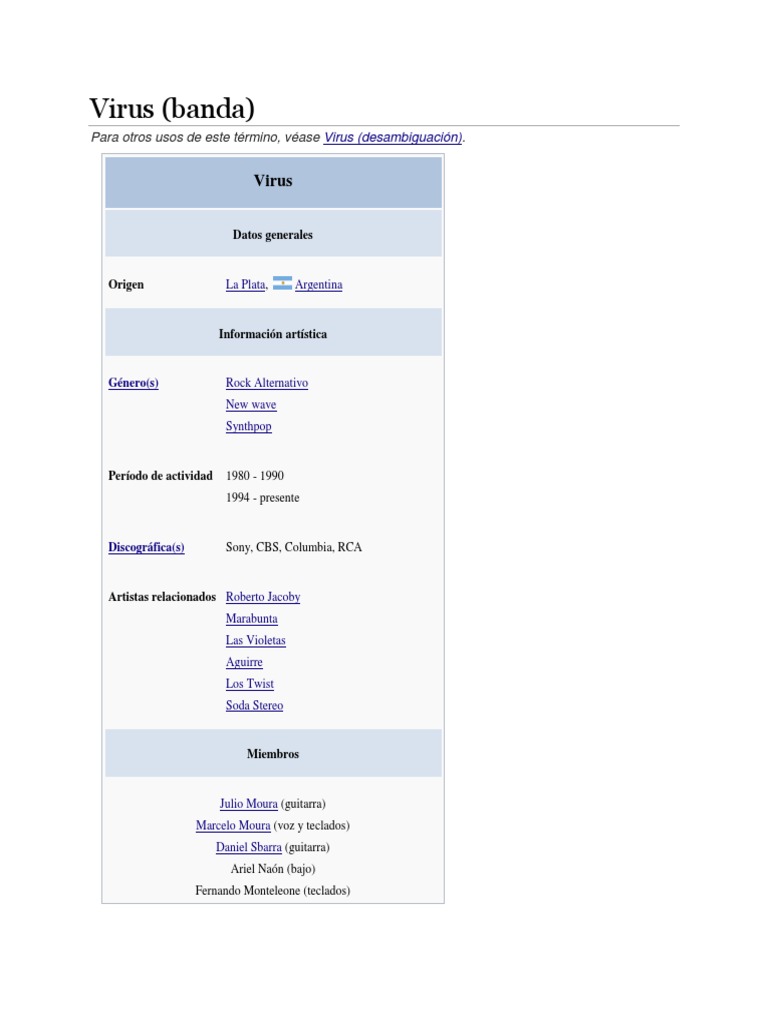Click the Artistas relacionados label

point(162,597)
